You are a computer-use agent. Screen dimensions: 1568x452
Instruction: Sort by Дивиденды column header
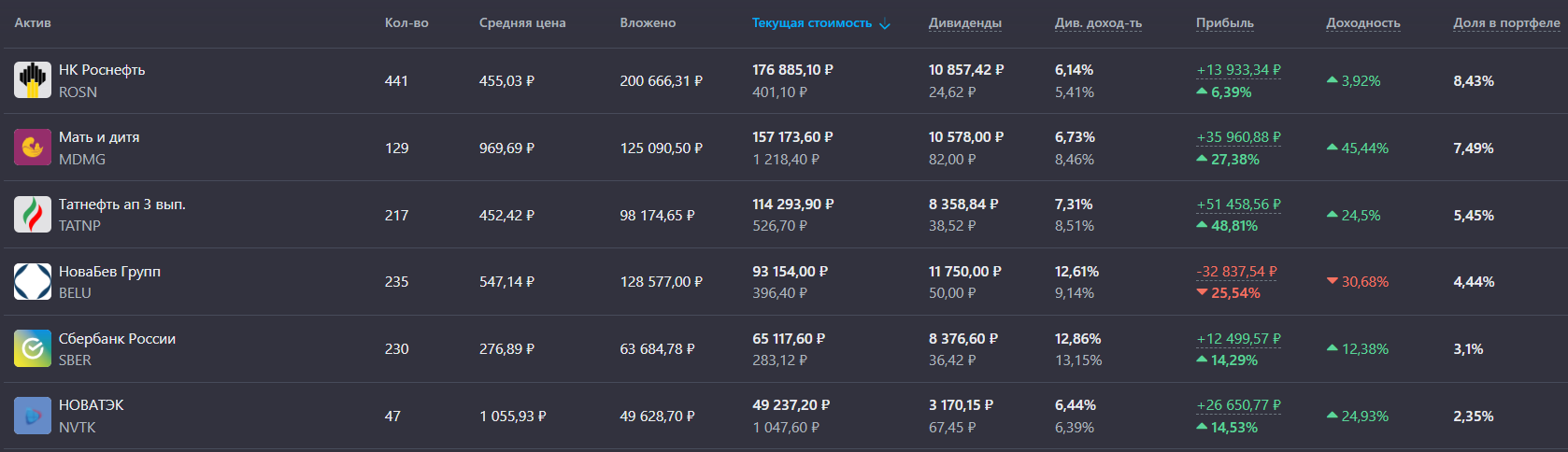point(964,23)
